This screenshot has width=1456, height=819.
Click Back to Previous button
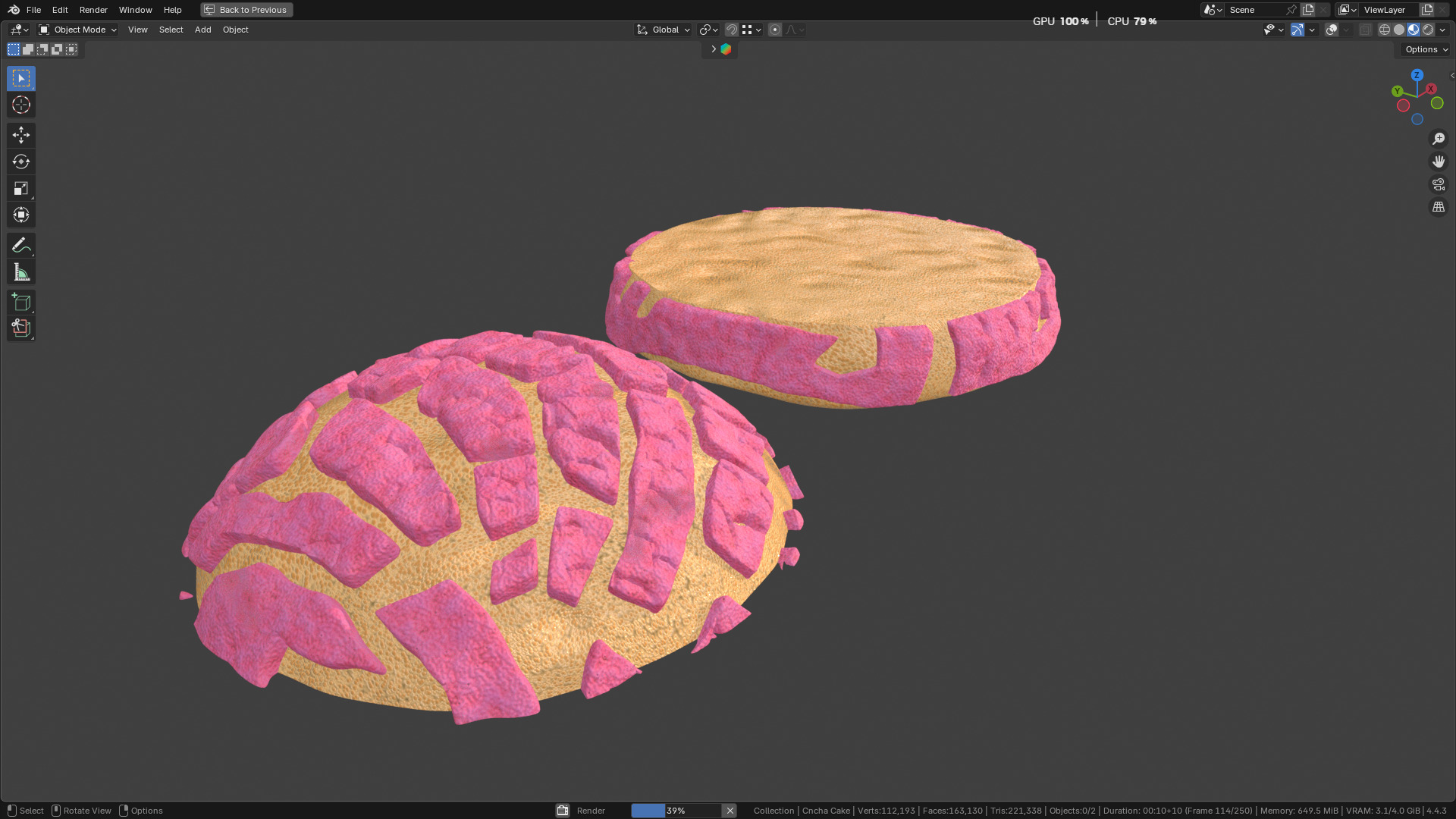(246, 10)
